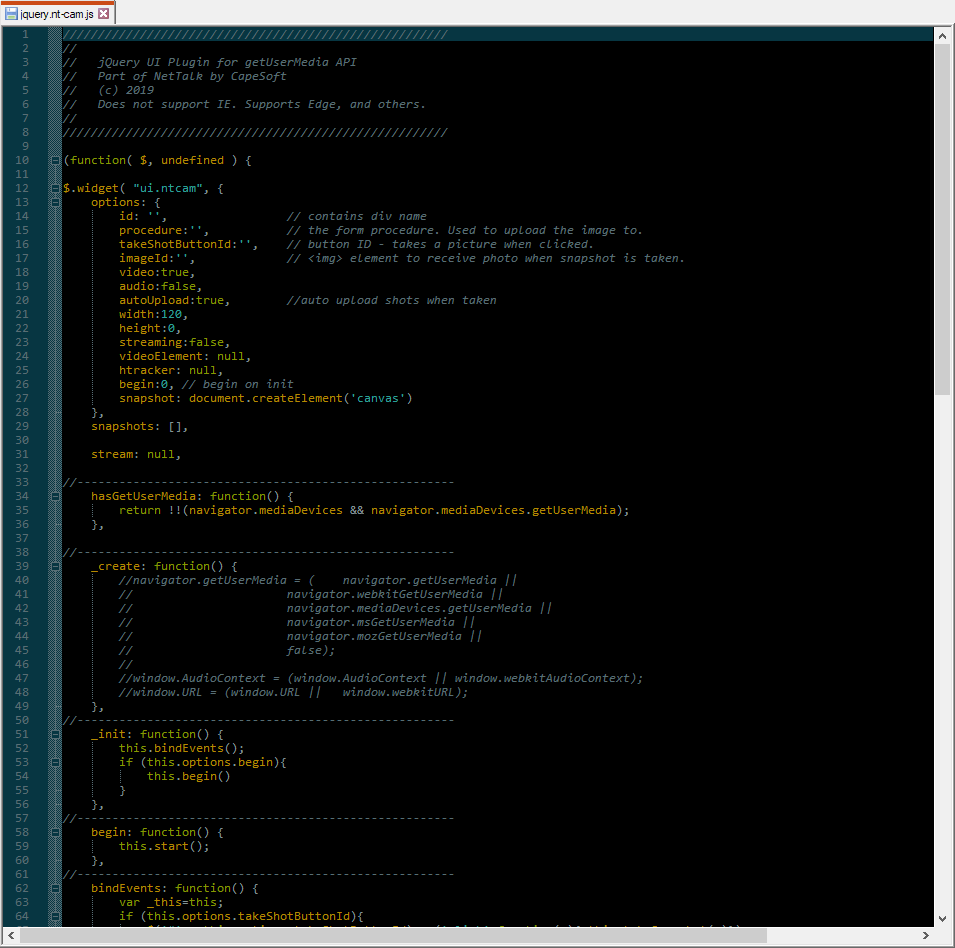Click the vertical scrollbar up arrow

point(942,36)
